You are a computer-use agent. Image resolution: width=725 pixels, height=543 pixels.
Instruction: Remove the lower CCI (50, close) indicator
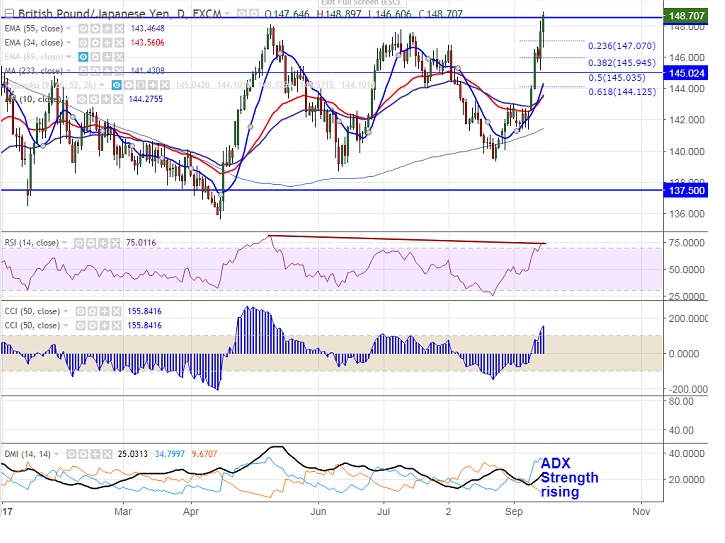(117, 326)
